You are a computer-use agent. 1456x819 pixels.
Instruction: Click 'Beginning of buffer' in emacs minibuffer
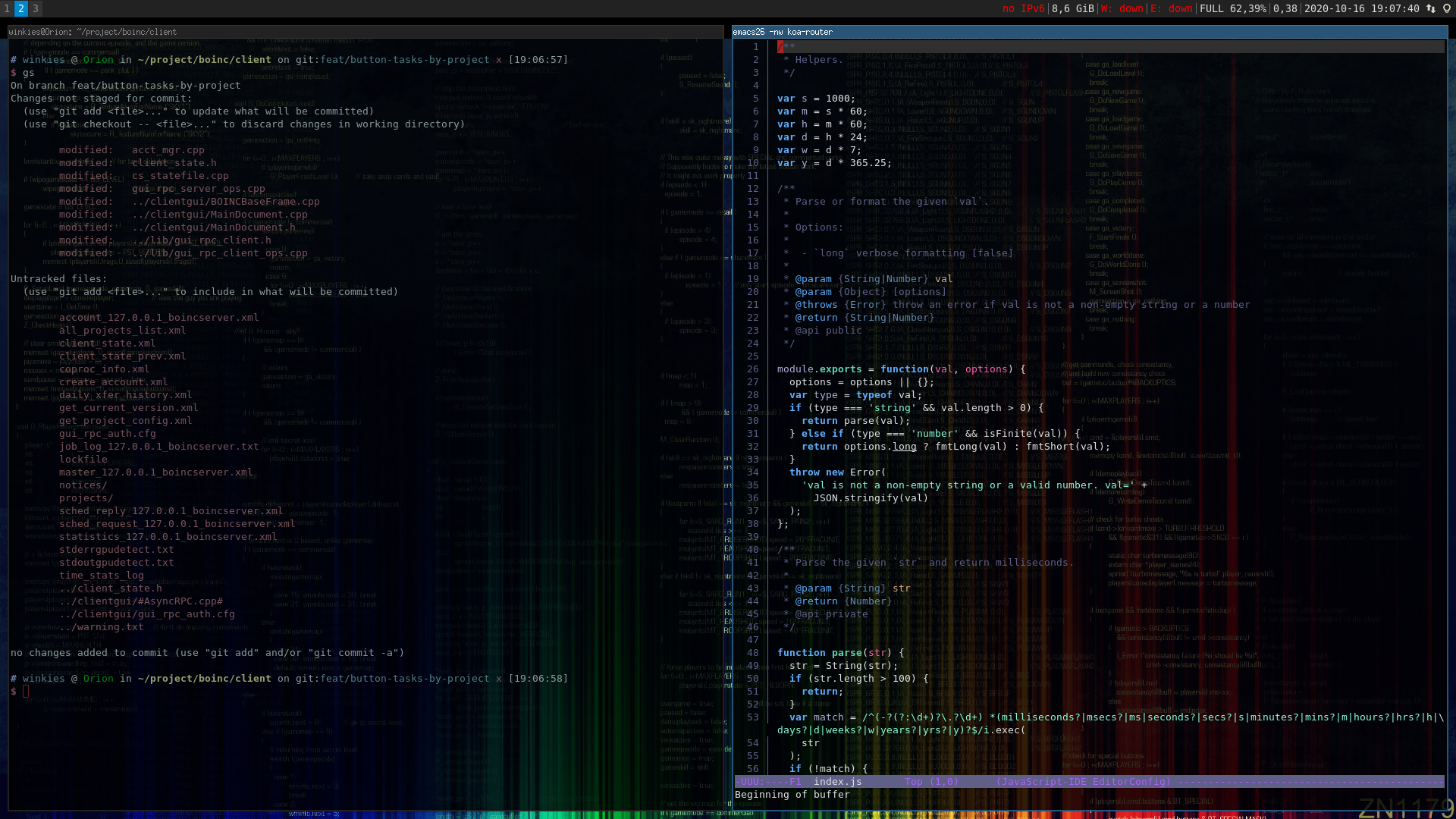(792, 795)
